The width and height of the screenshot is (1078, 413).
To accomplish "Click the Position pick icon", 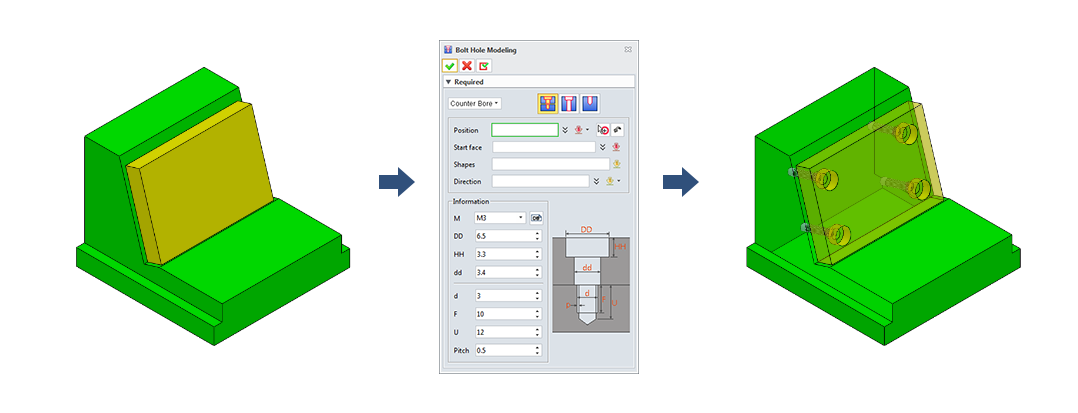I will tap(579, 129).
